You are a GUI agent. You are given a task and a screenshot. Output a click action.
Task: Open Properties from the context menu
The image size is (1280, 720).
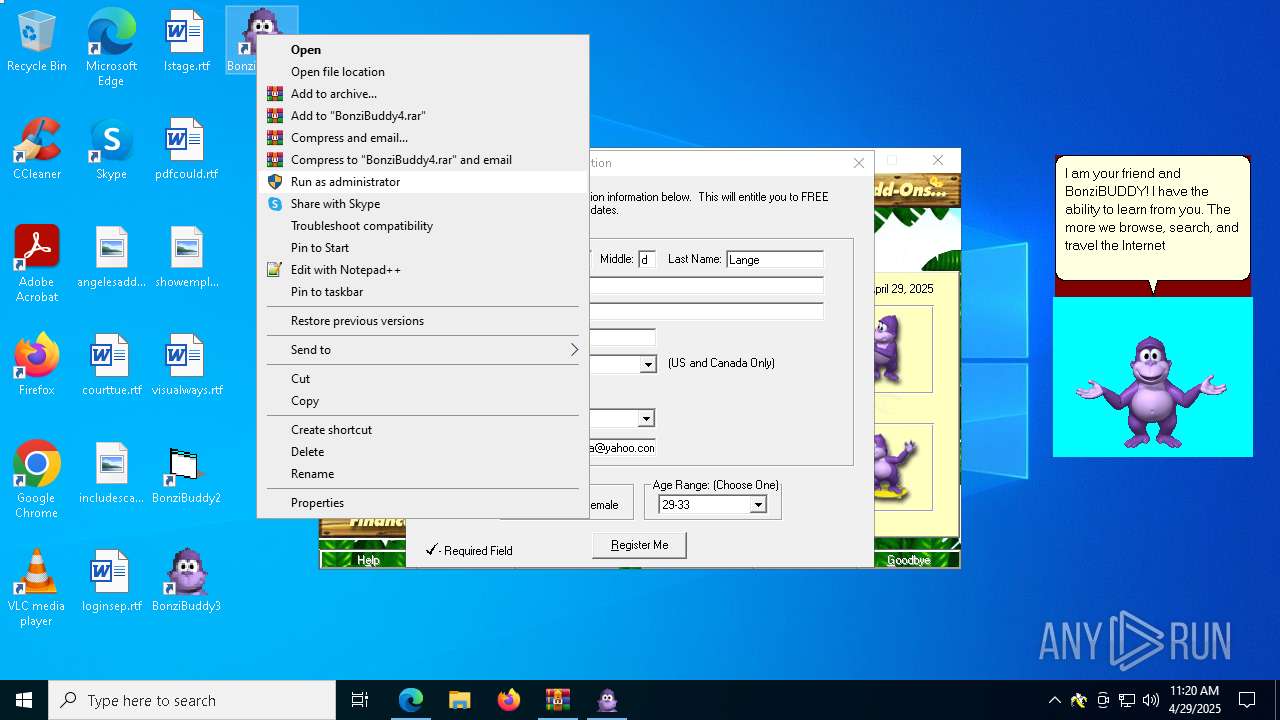point(422,503)
